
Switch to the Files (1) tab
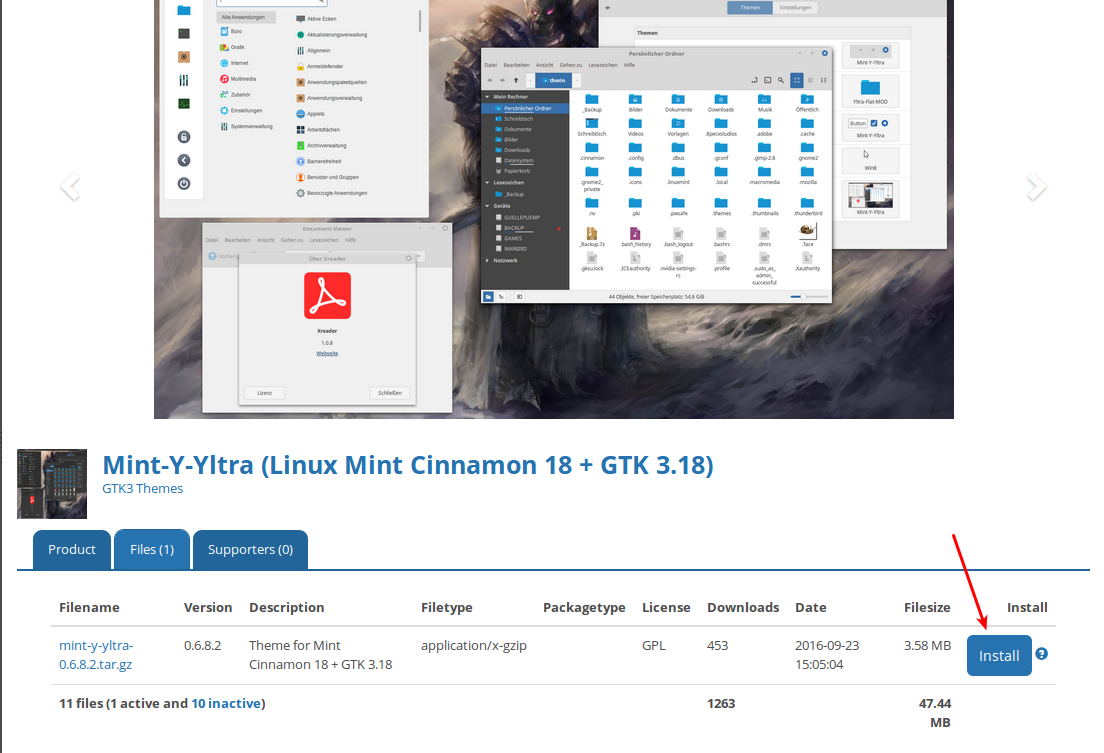(152, 549)
